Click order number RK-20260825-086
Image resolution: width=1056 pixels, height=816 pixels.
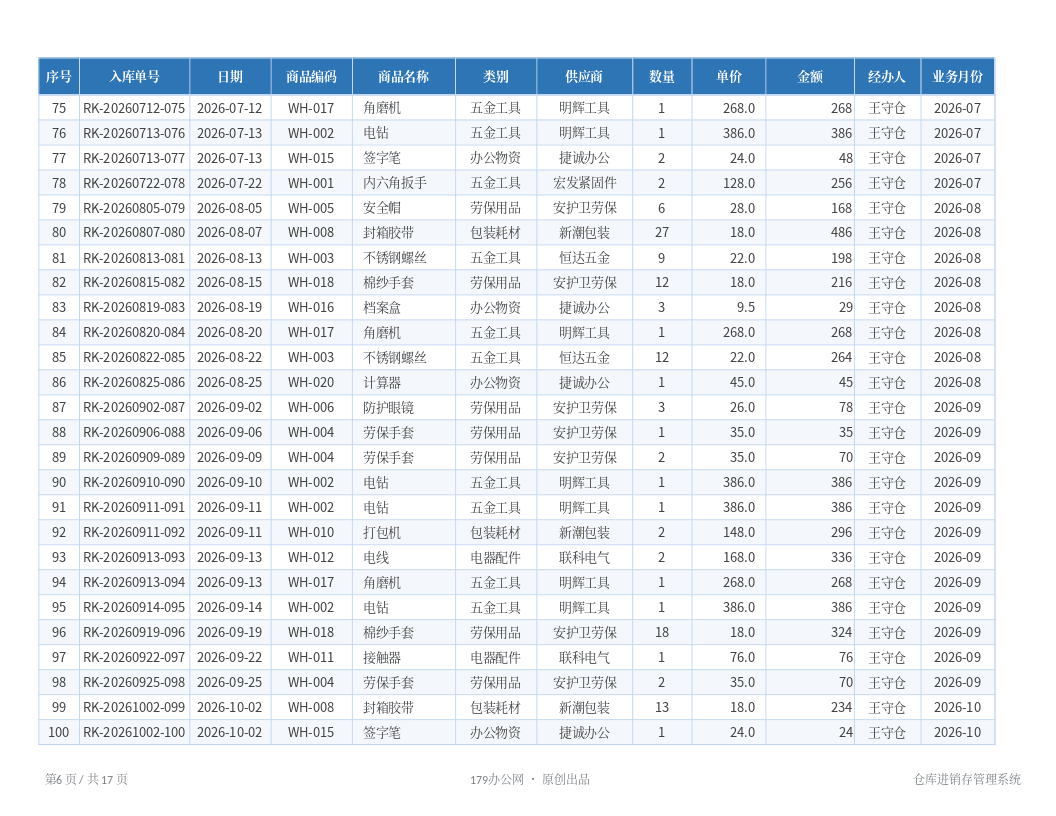click(134, 382)
